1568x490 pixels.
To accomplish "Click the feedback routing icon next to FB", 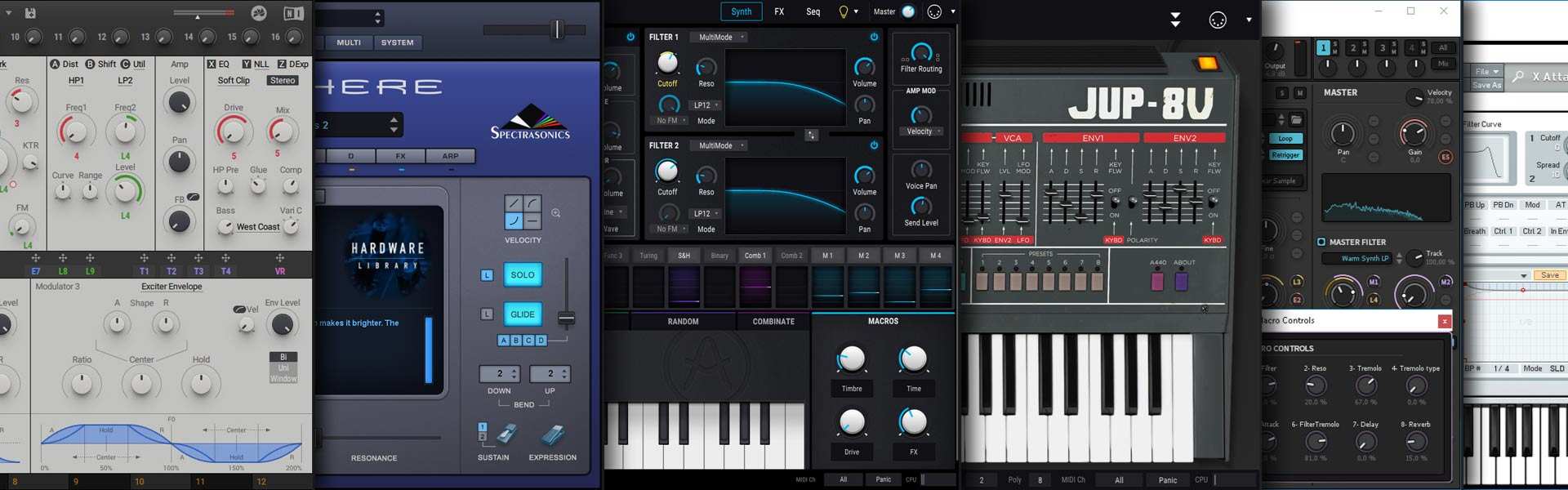I will (x=193, y=197).
